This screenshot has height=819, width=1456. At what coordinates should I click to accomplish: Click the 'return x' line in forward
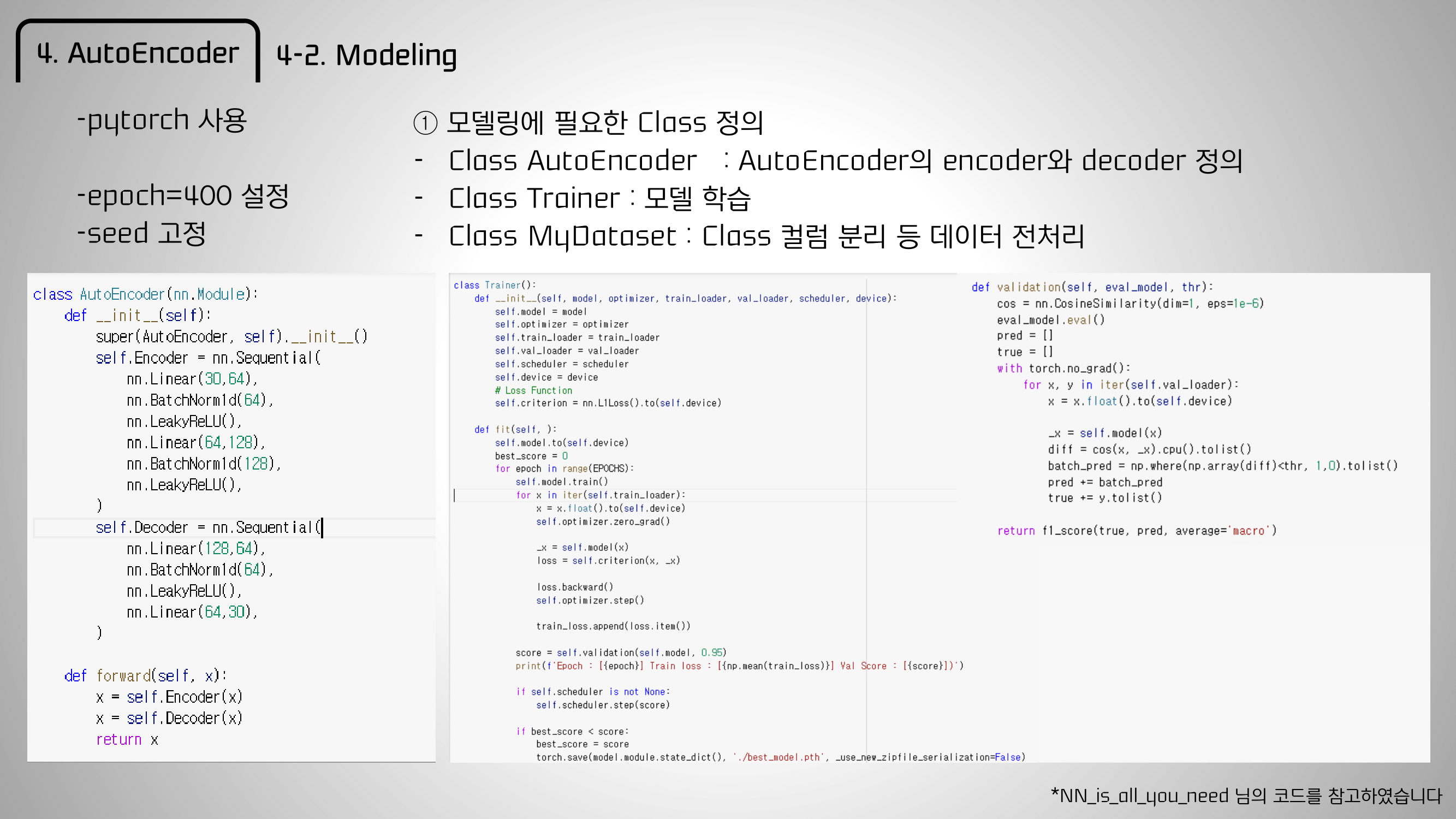pyautogui.click(x=127, y=740)
